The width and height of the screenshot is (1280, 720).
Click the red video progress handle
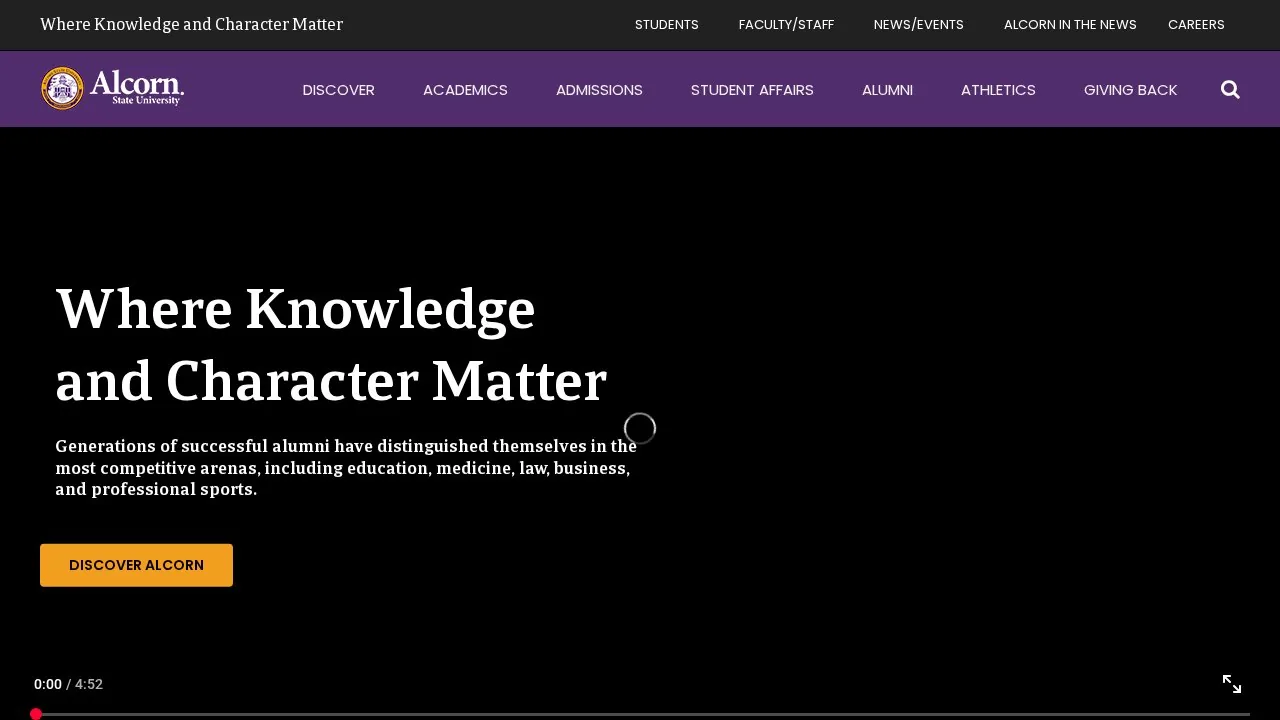(x=36, y=714)
